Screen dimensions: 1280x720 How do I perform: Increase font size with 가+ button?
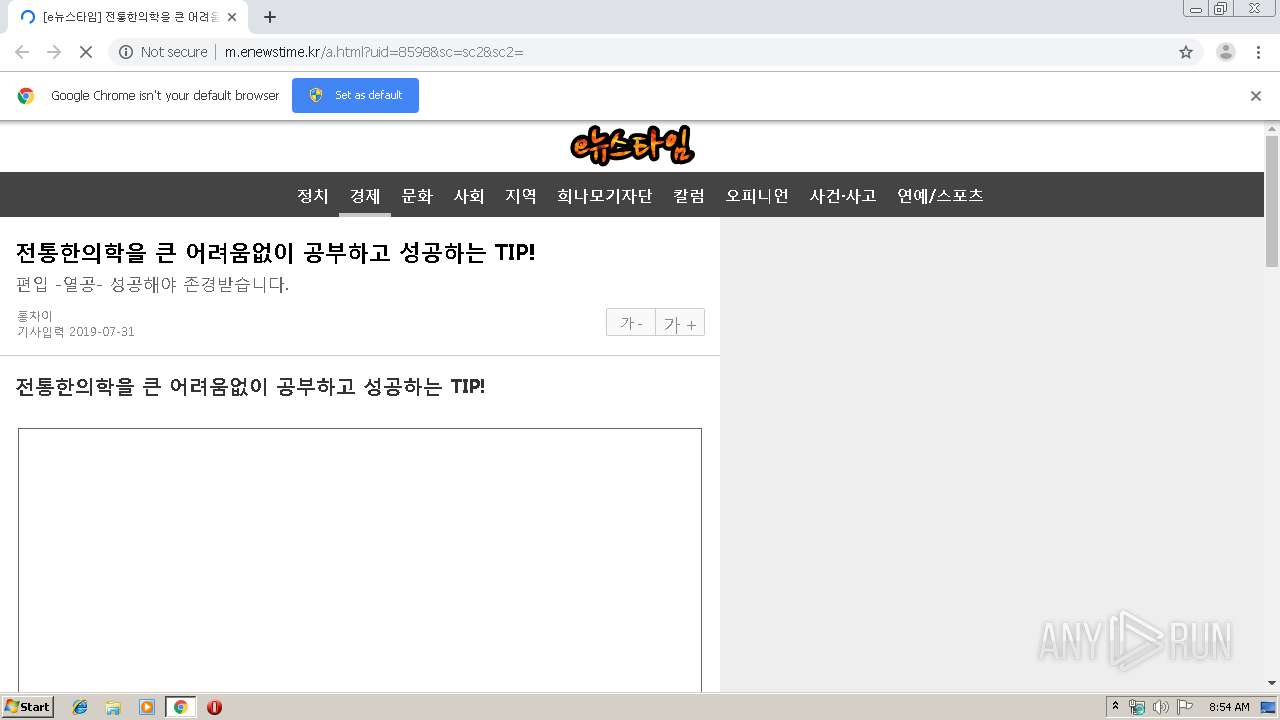680,322
